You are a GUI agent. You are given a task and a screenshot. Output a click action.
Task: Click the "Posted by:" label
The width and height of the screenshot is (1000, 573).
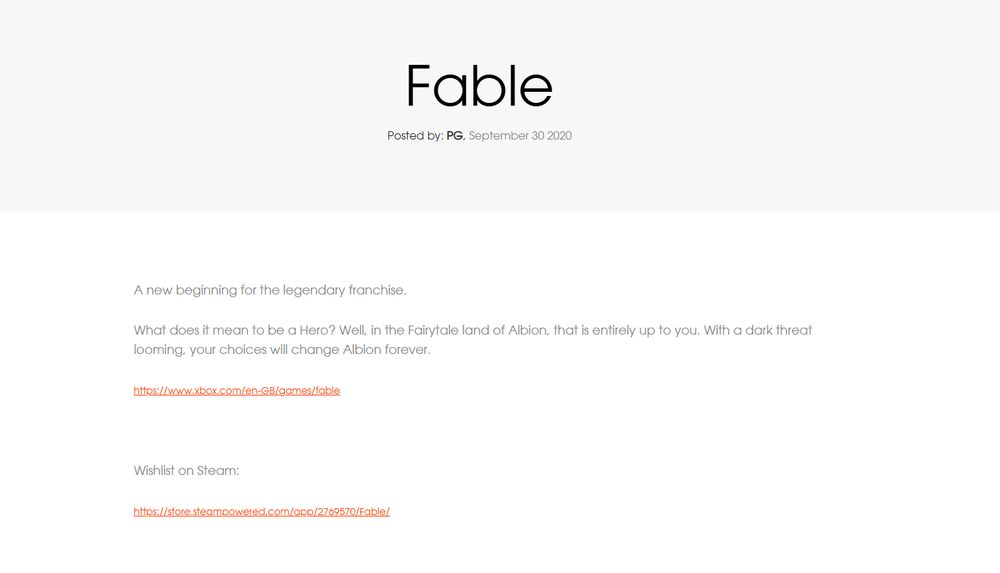click(x=414, y=136)
